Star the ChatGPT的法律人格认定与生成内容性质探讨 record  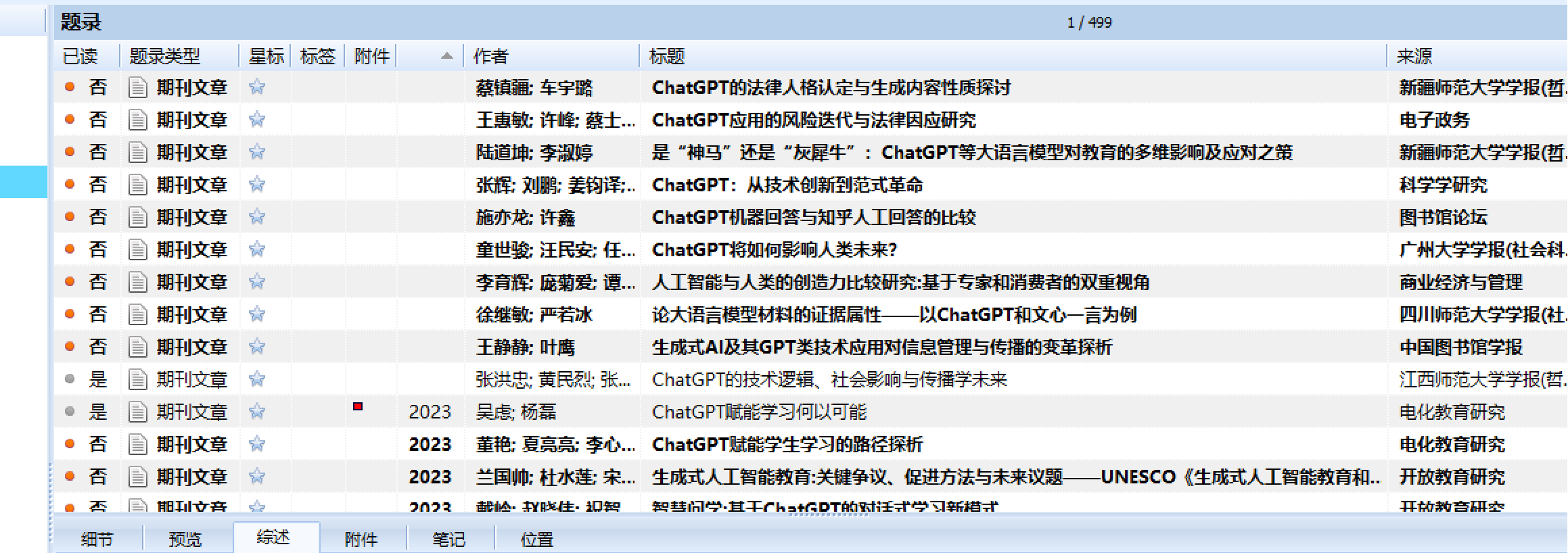(x=257, y=87)
